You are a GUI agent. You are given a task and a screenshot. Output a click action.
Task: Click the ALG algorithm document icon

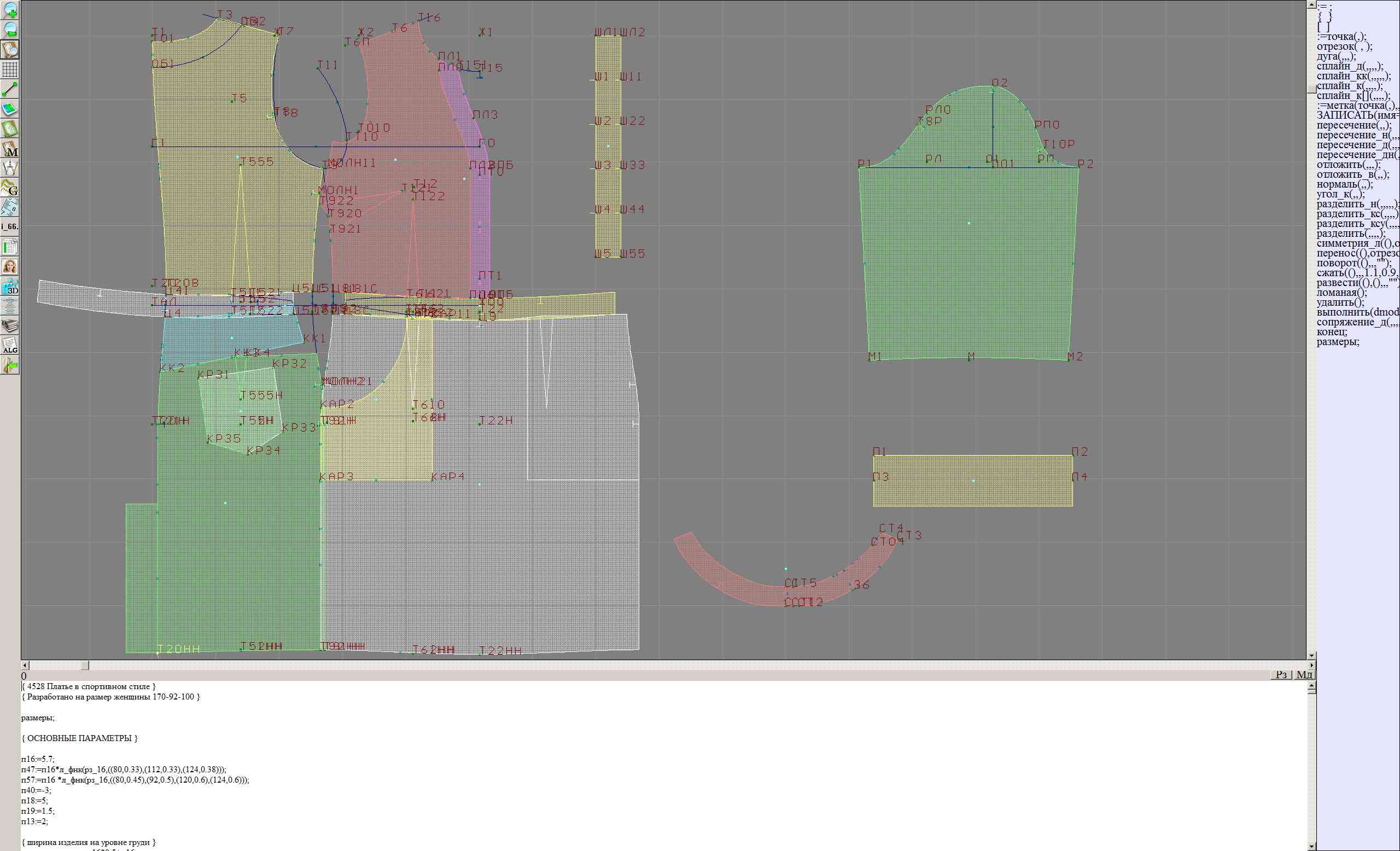pos(10,346)
